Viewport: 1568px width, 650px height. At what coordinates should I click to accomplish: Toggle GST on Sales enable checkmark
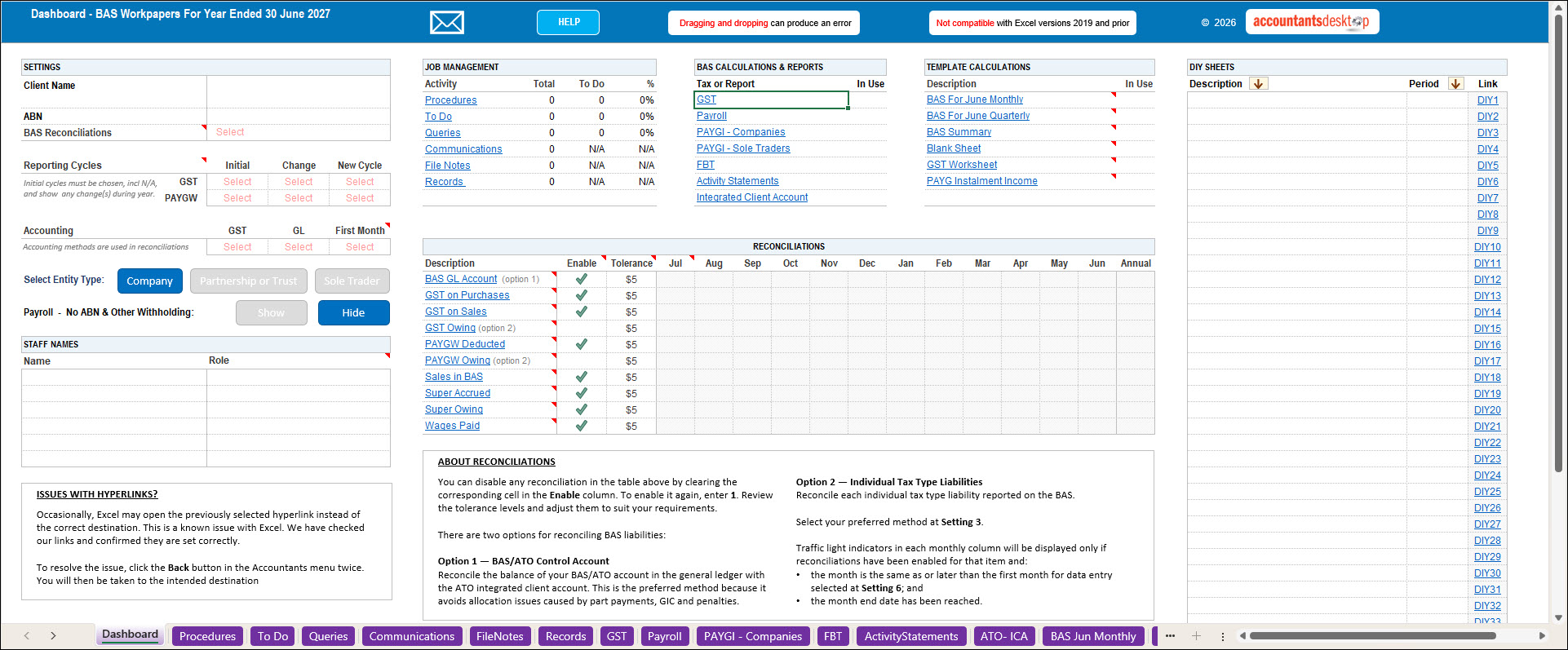(582, 312)
